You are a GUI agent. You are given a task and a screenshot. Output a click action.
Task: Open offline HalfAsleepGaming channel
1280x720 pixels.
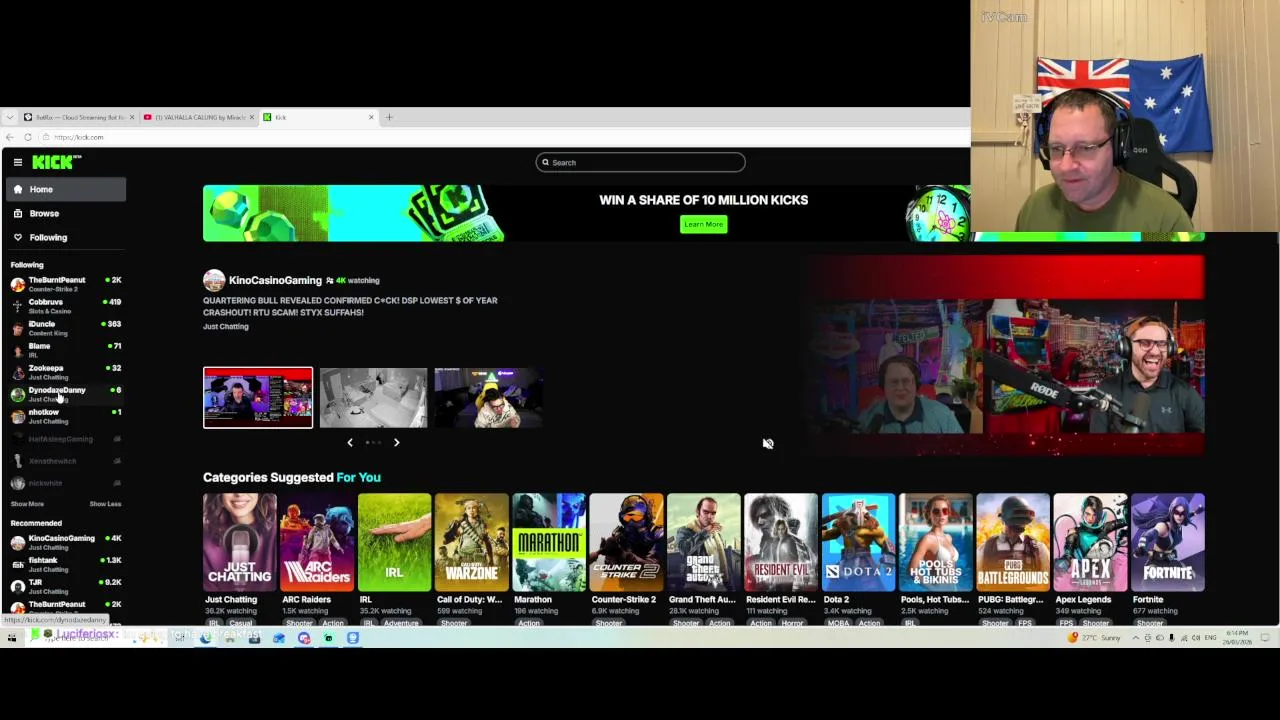click(x=65, y=439)
